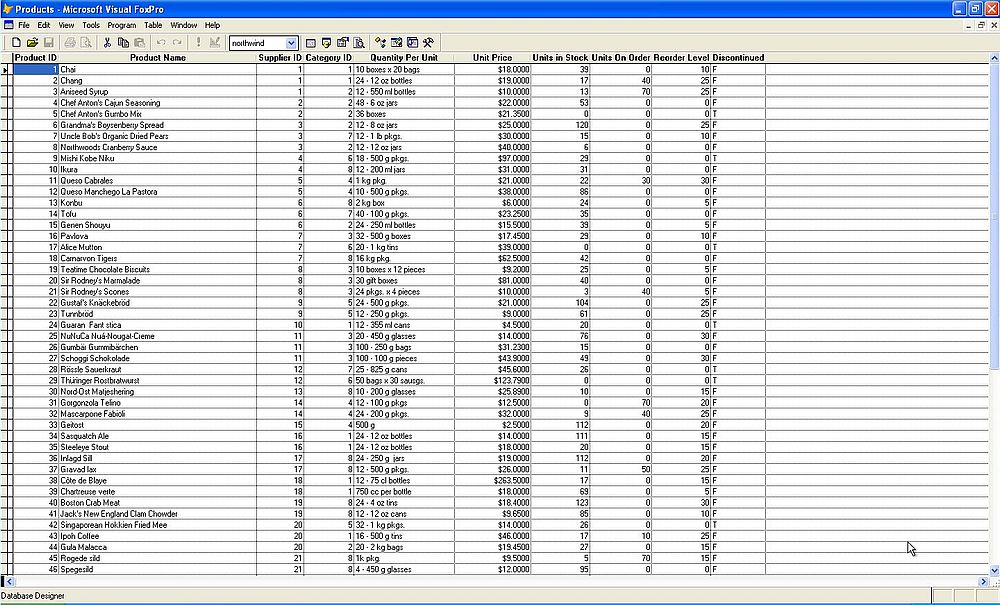Create a new file with New icon
This screenshot has width=1000, height=605.
click(17, 43)
